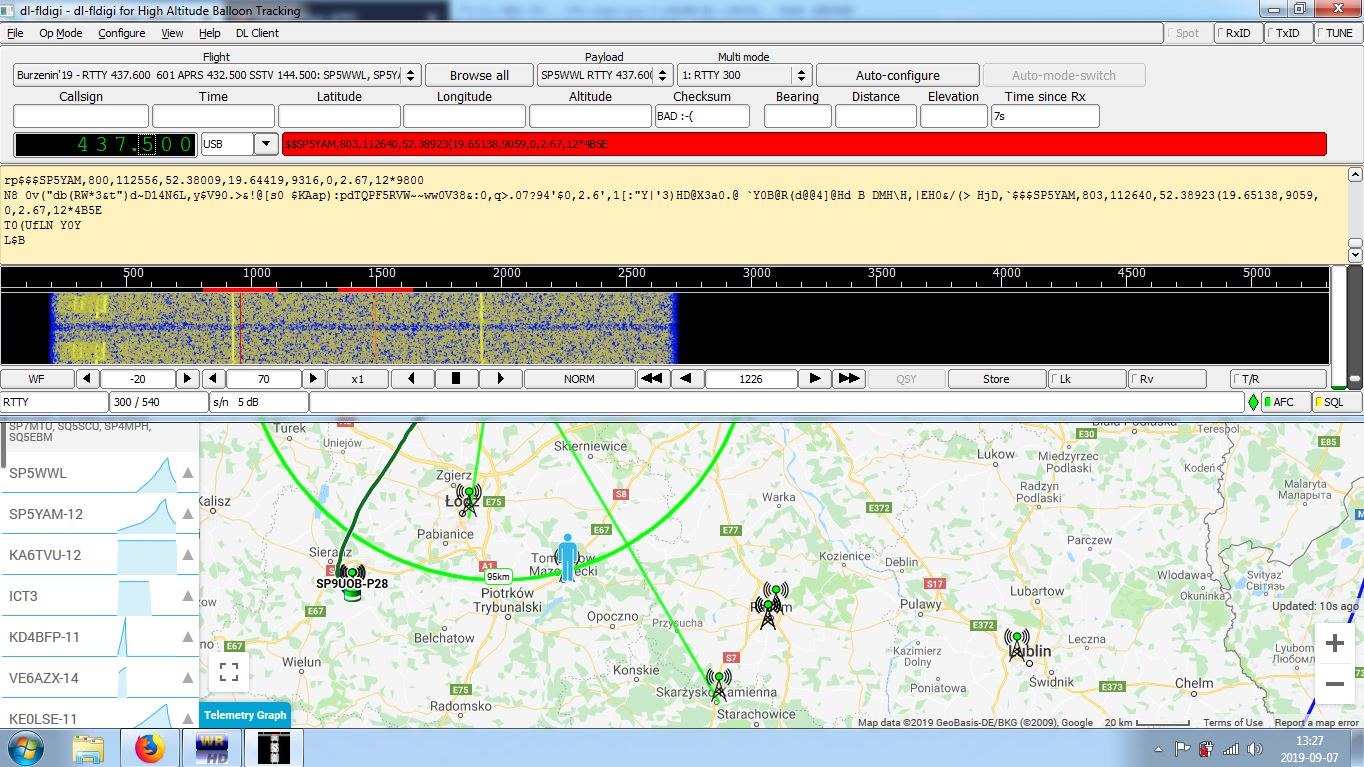Expand the SP5WWL sidebar entry

pos(187,473)
